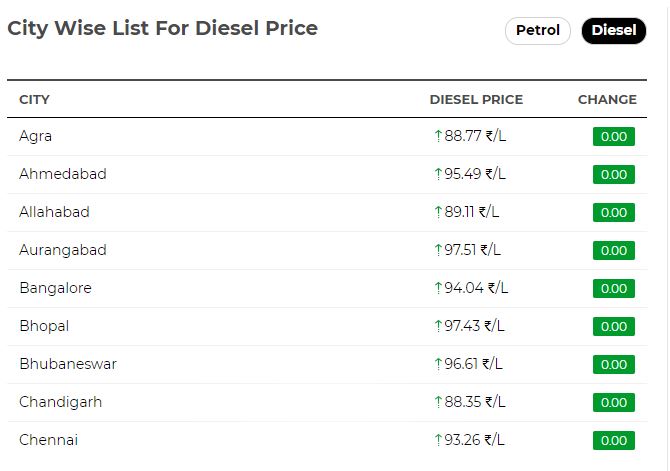Click the green 0.00 badge for Agra
The width and height of the screenshot is (670, 471).
tap(614, 136)
